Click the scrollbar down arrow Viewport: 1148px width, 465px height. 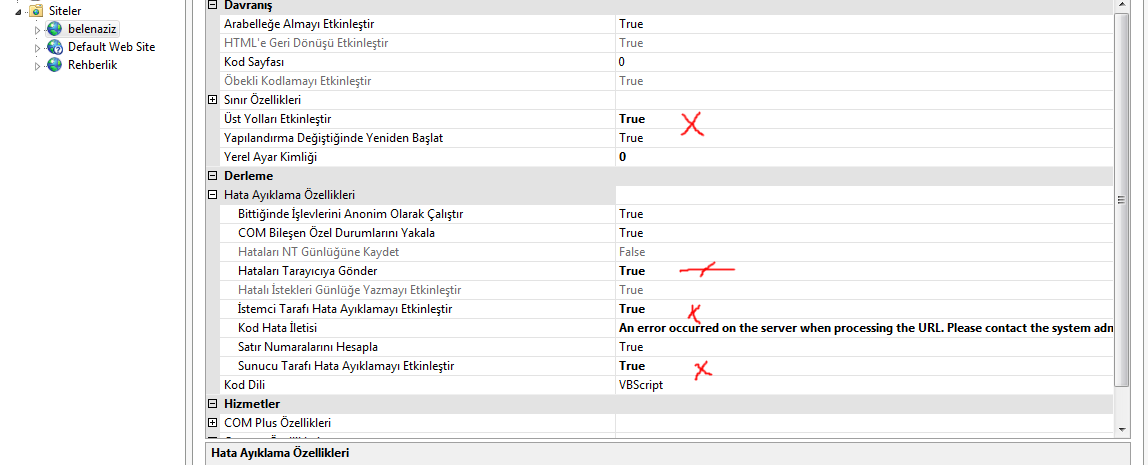tap(1121, 429)
